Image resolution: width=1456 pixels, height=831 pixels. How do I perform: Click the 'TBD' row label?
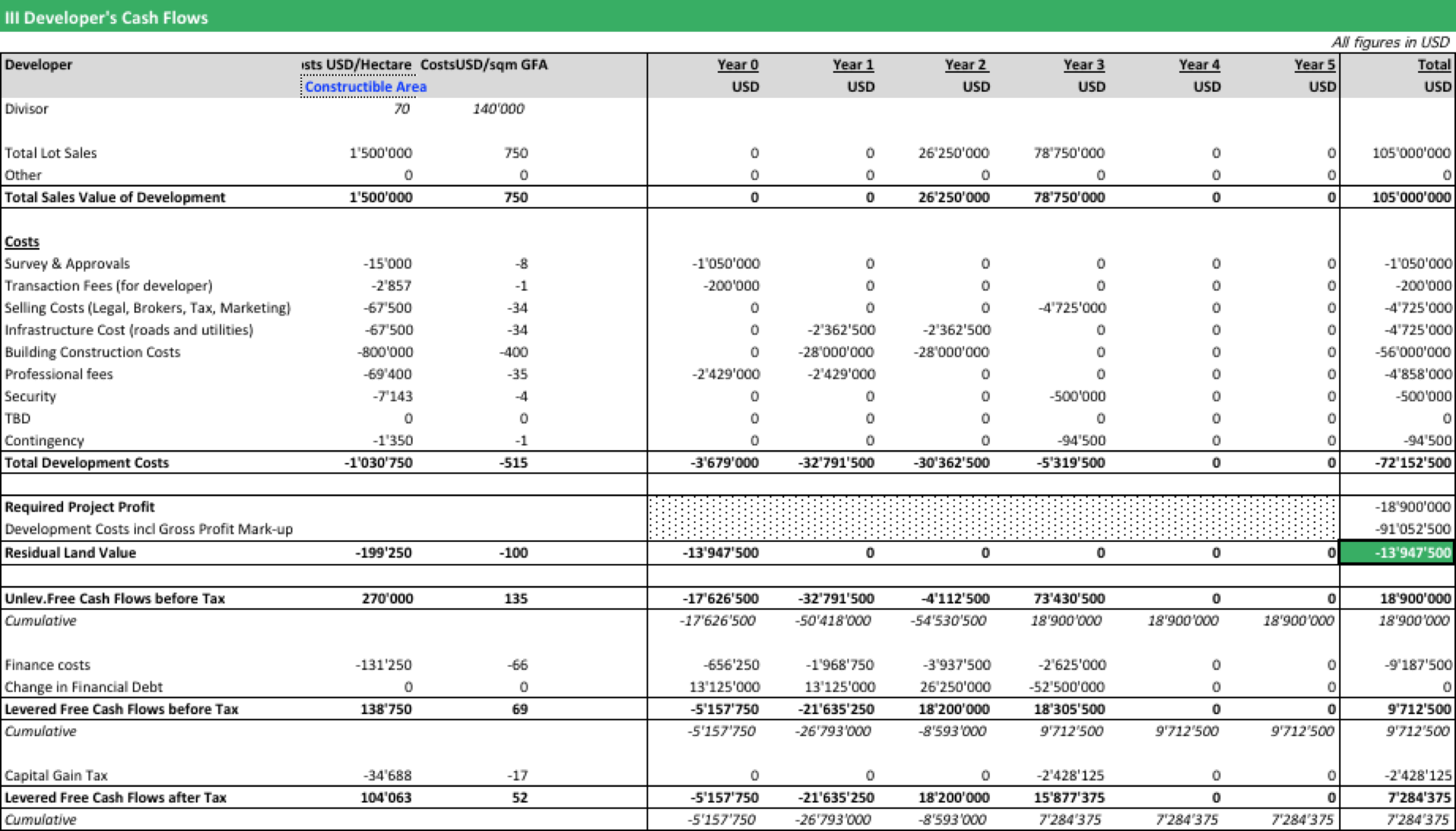(x=17, y=418)
